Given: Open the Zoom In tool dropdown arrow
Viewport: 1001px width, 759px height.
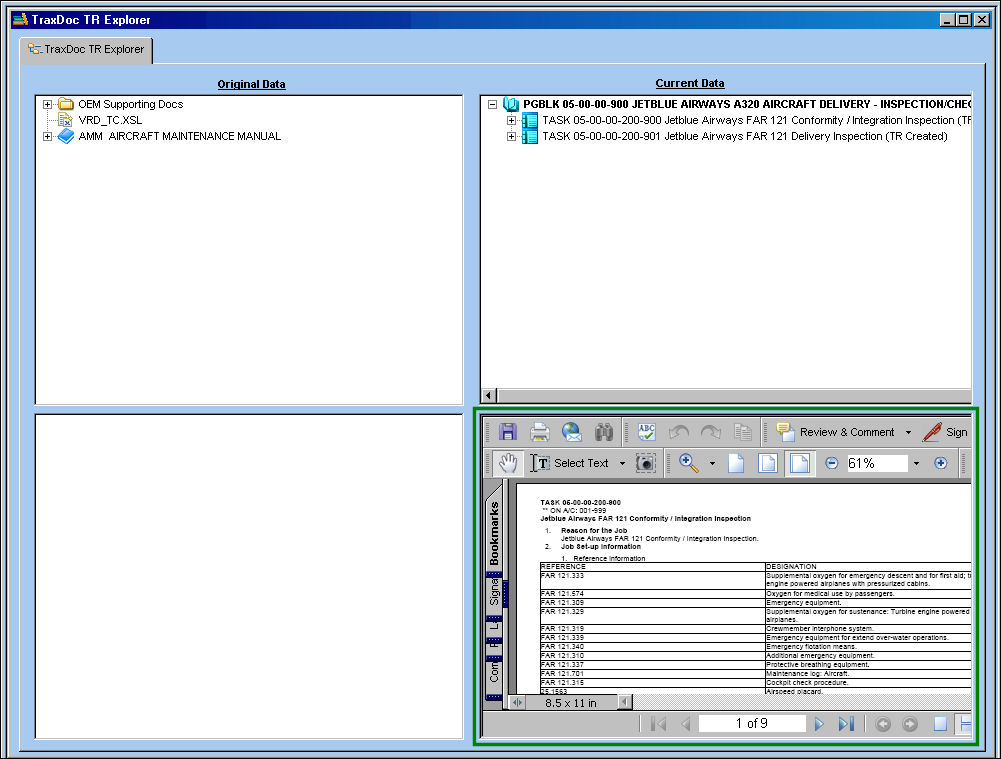Looking at the screenshot, I should (x=712, y=463).
